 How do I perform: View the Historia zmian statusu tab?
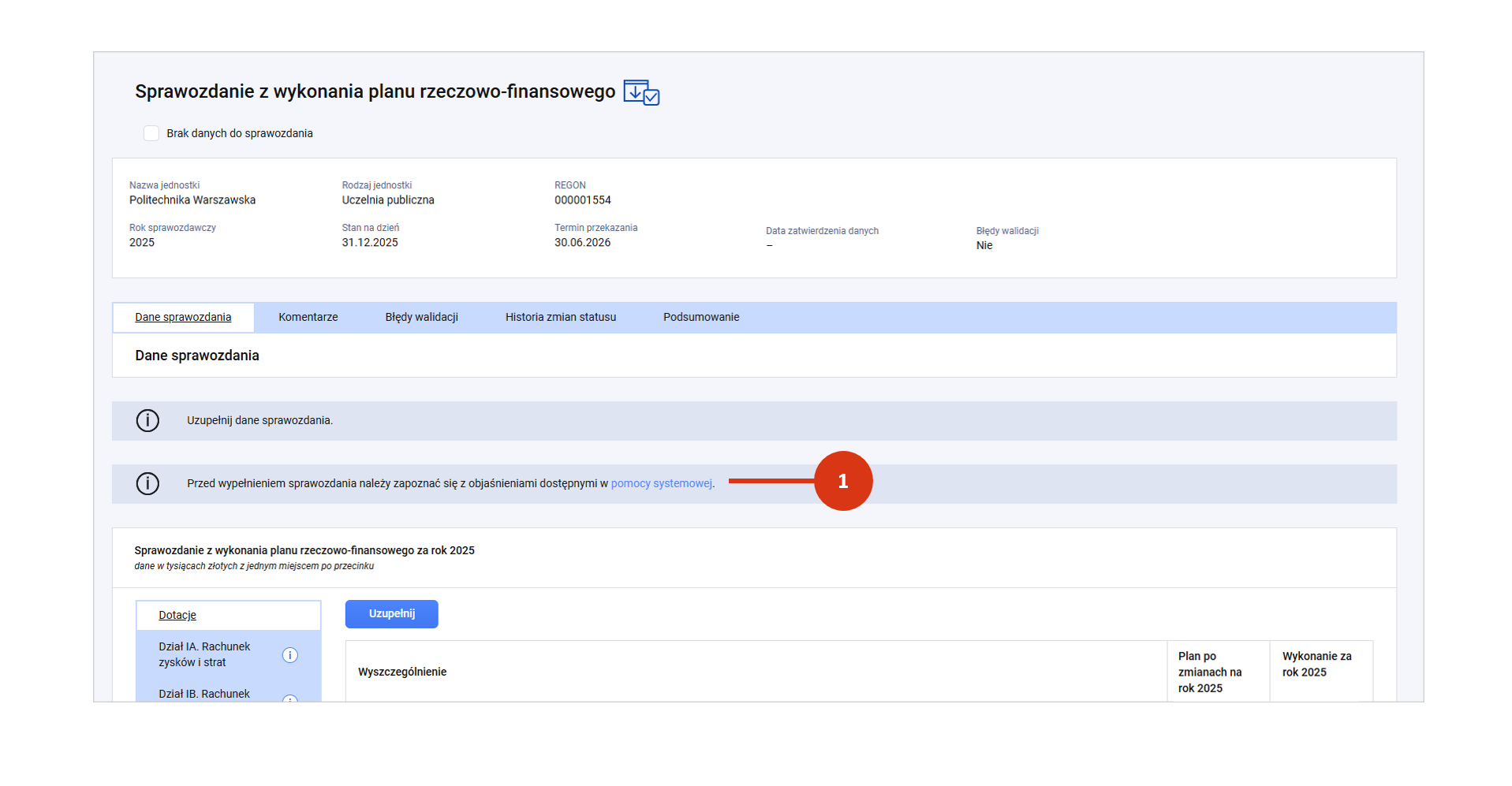(x=561, y=317)
